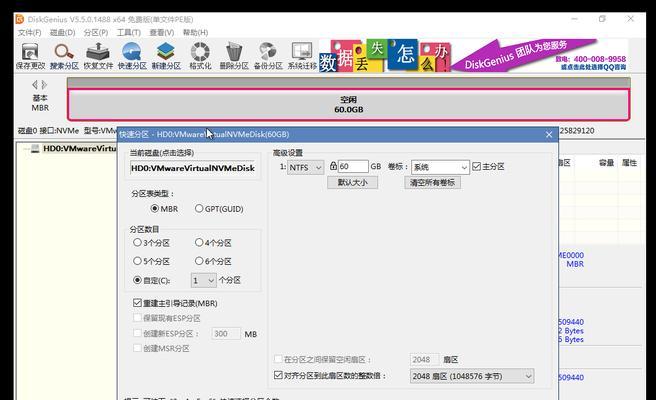Click the System Migration (系统迁移) icon
The width and height of the screenshot is (656, 400).
pos(302,56)
